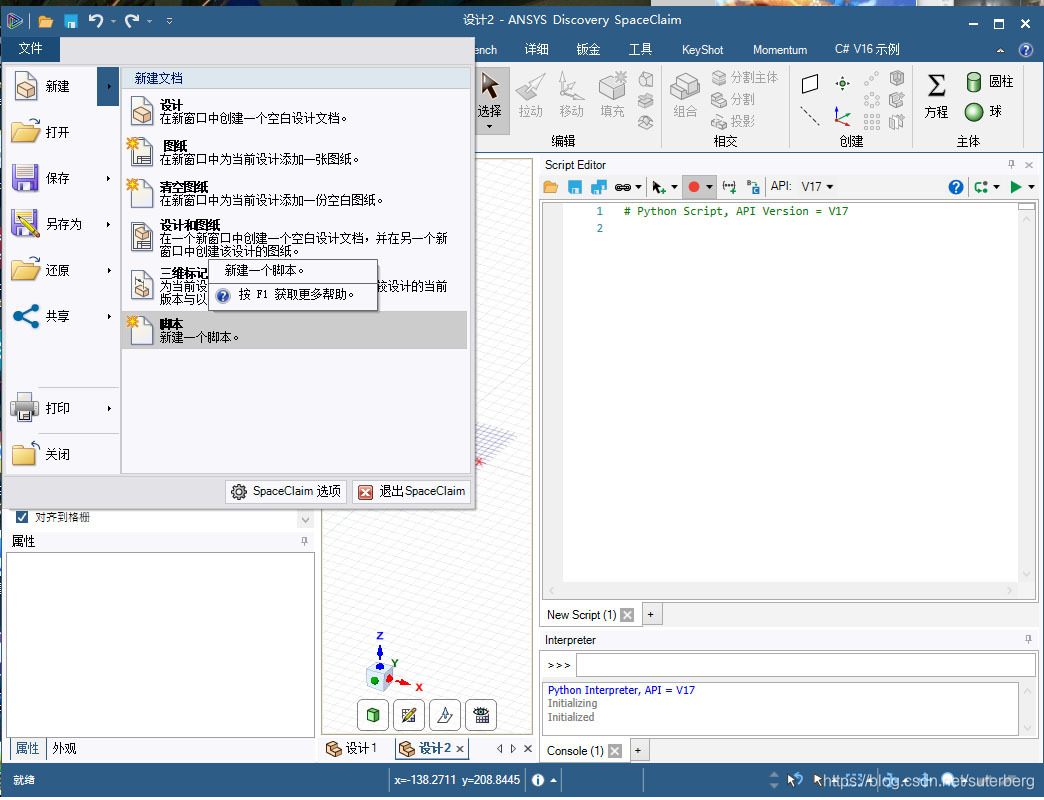Pin the Interpreter panel
The image size is (1044, 800).
(x=1029, y=640)
